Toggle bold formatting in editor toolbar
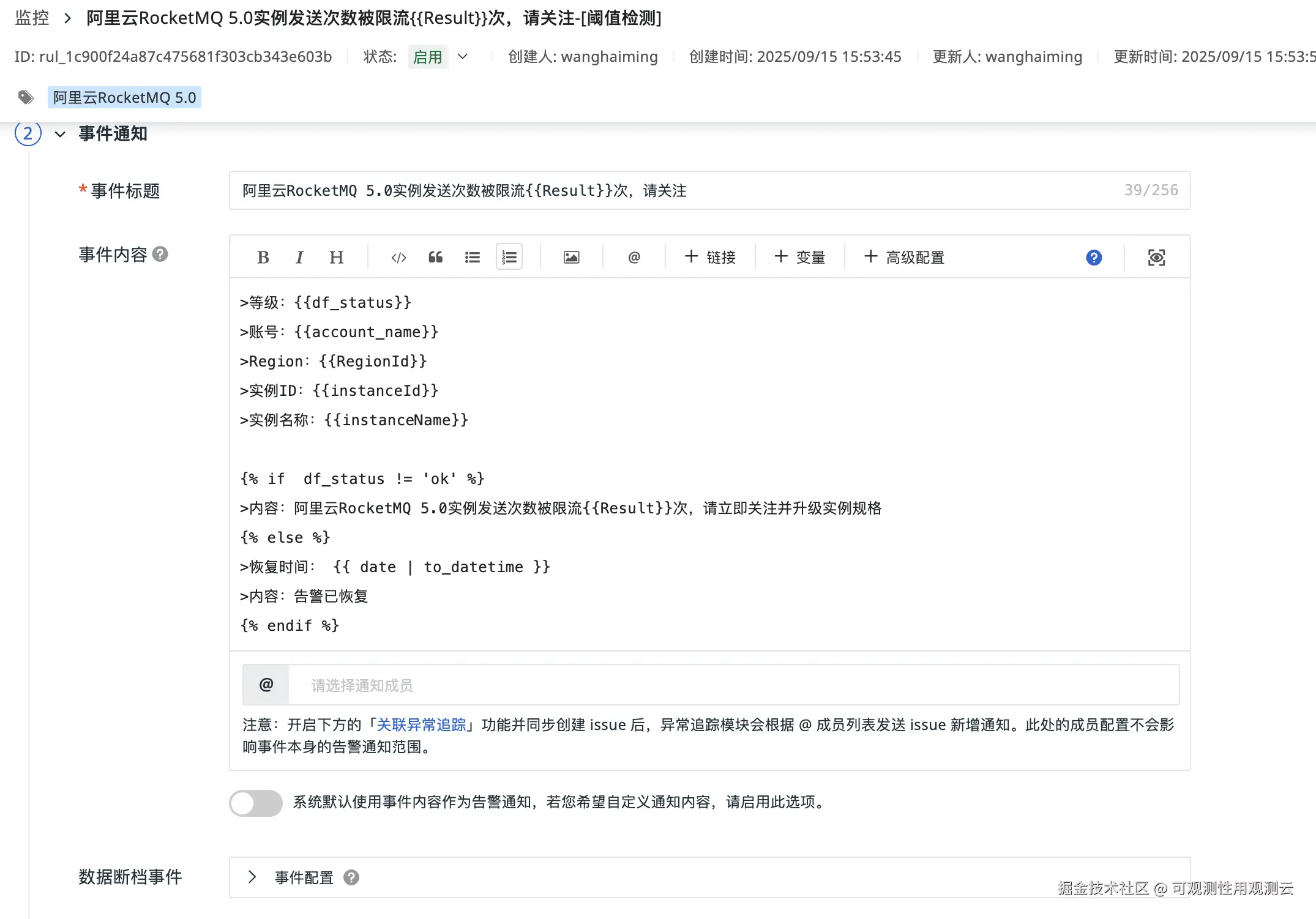Image resolution: width=1316 pixels, height=919 pixels. [x=263, y=258]
